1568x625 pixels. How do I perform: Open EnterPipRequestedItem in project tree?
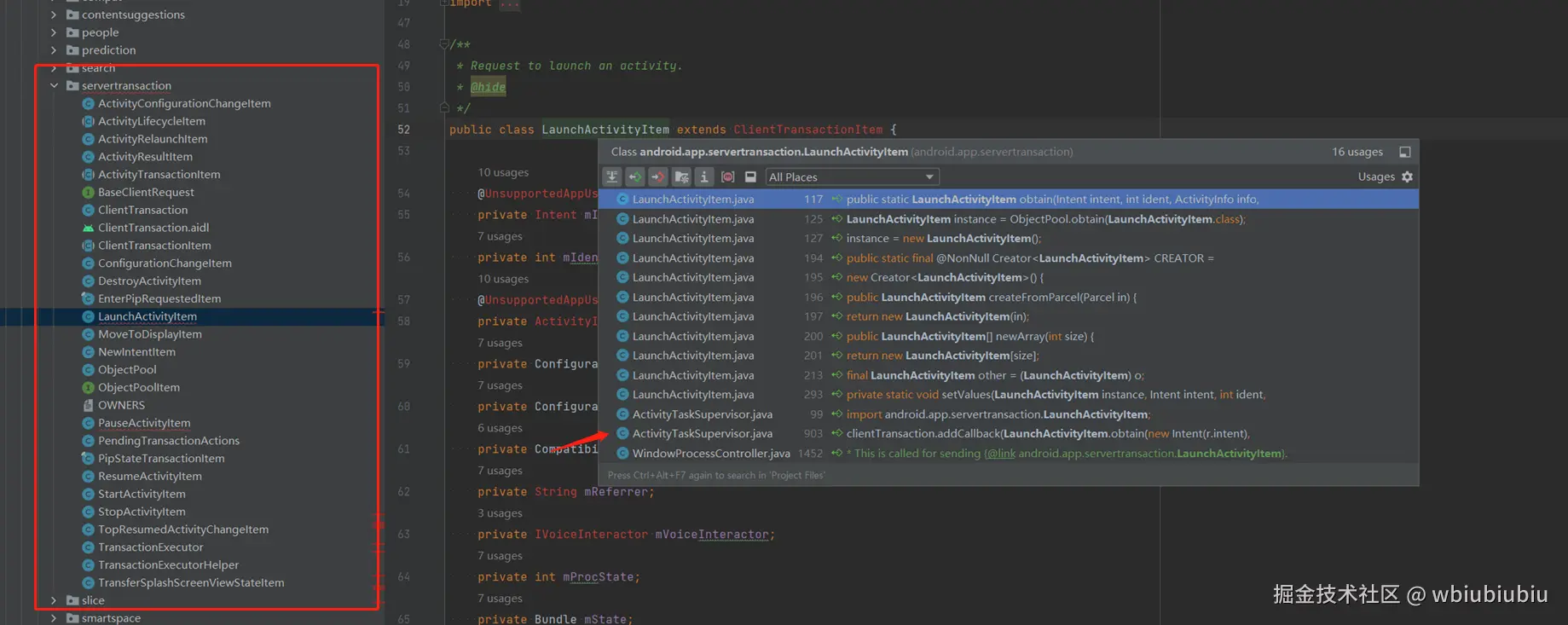coord(159,298)
